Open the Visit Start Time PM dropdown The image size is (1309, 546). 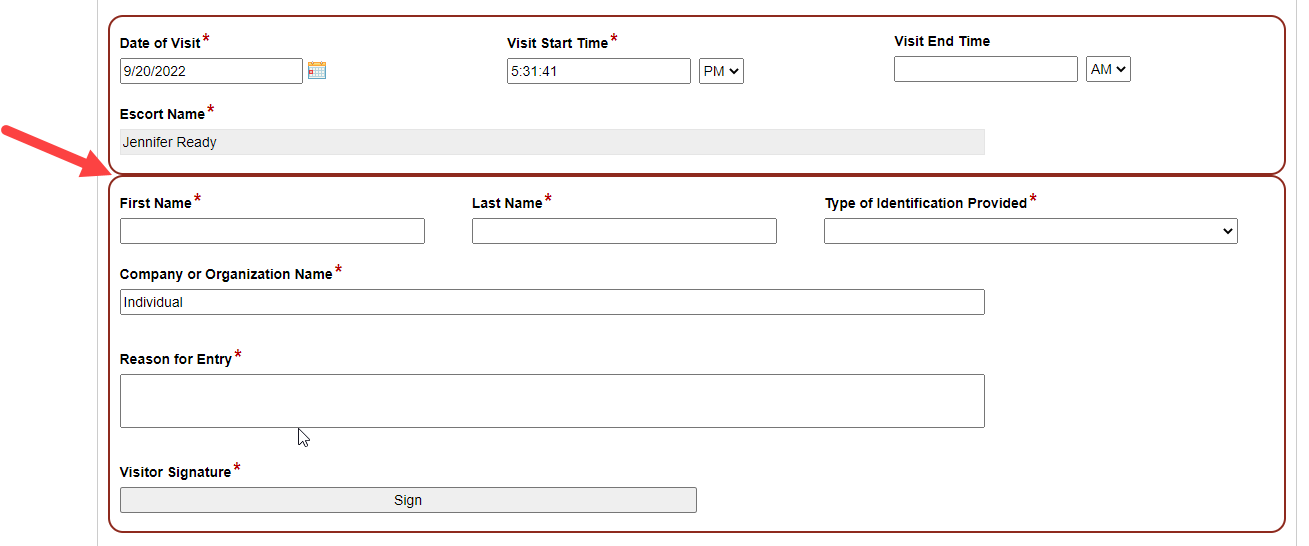(721, 71)
